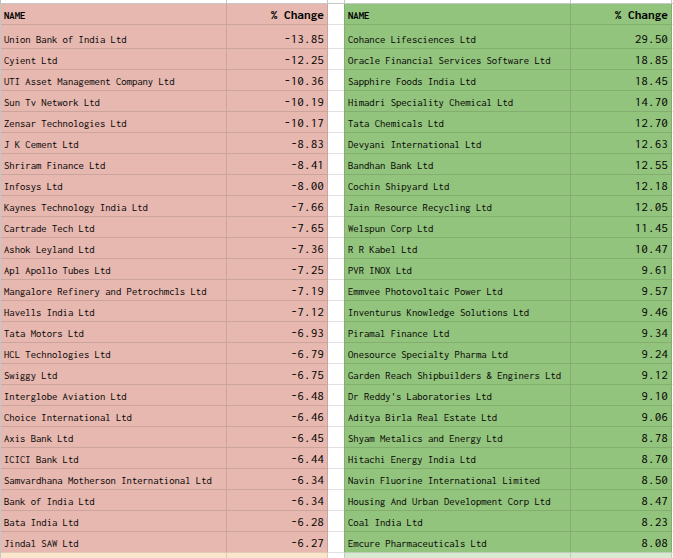This screenshot has width=673, height=558.
Task: Click the Axis Bank Ltd cell
Action: tap(113, 439)
